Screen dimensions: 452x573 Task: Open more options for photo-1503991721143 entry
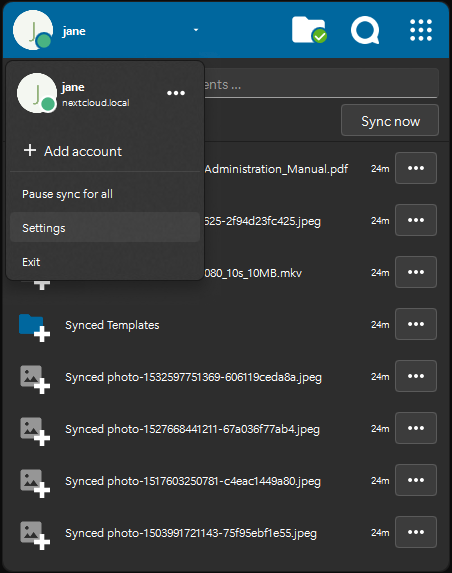pyautogui.click(x=416, y=532)
